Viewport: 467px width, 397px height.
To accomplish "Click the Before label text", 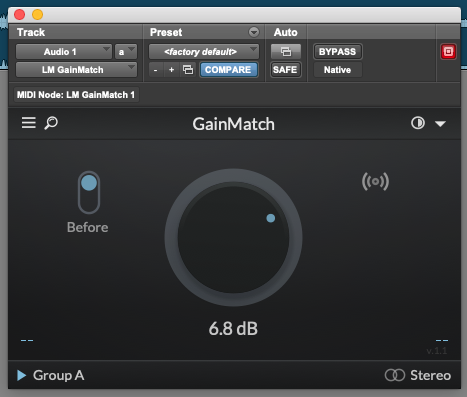I will 88,227.
